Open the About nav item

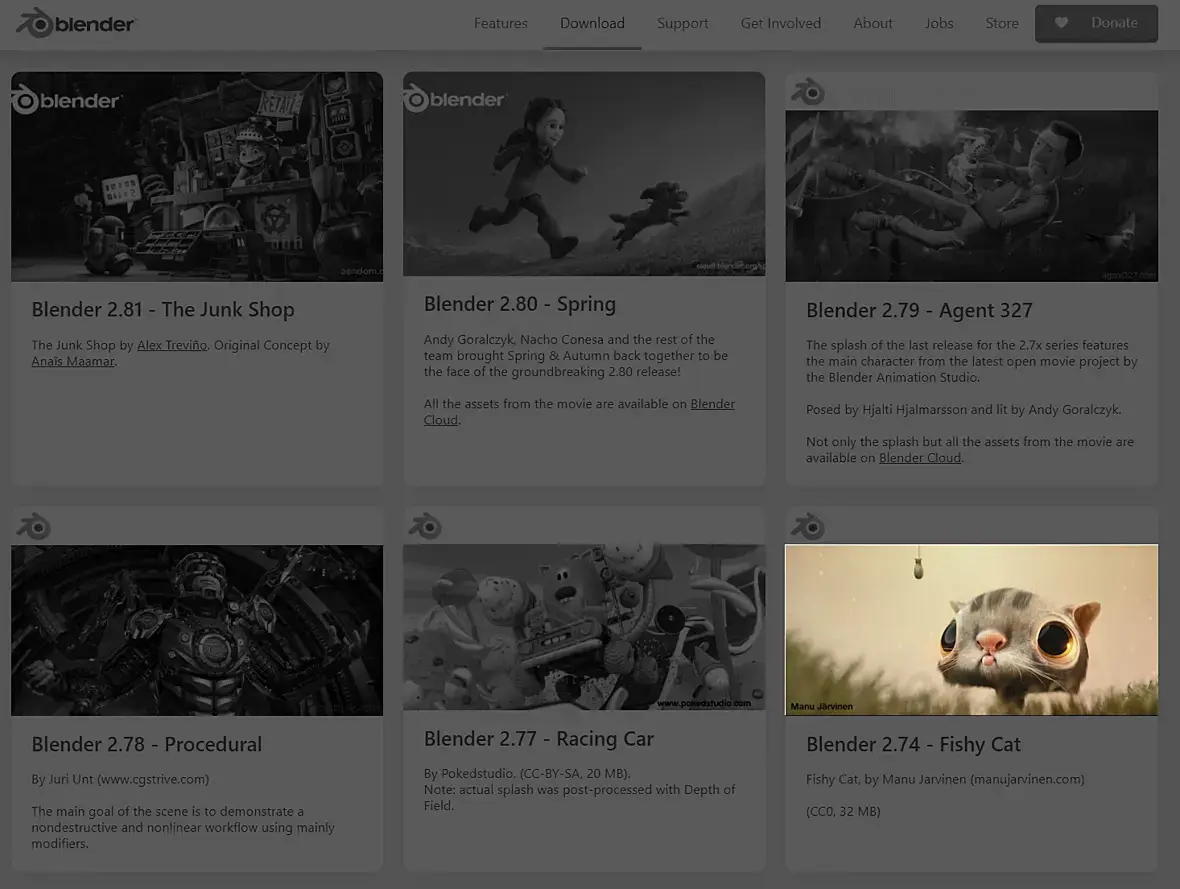(x=873, y=23)
